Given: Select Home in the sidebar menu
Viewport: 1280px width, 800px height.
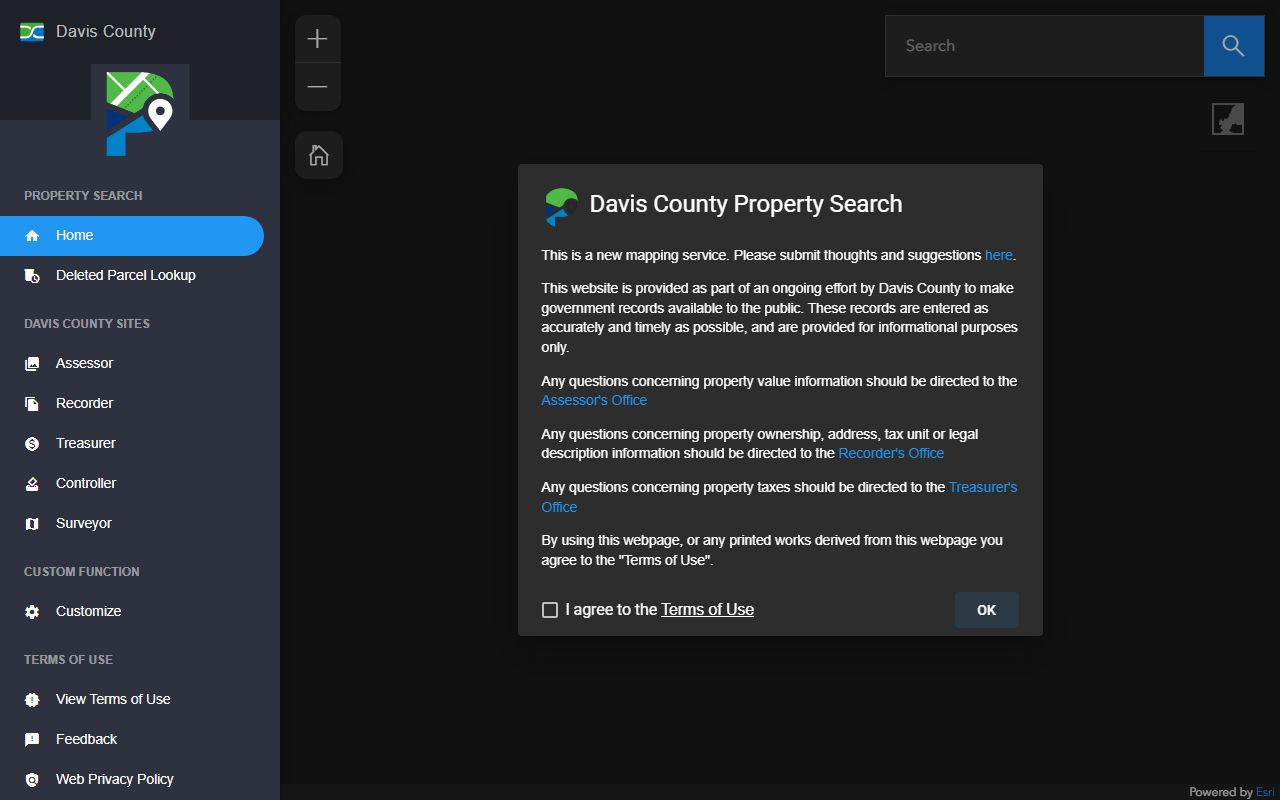Looking at the screenshot, I should click(132, 236).
